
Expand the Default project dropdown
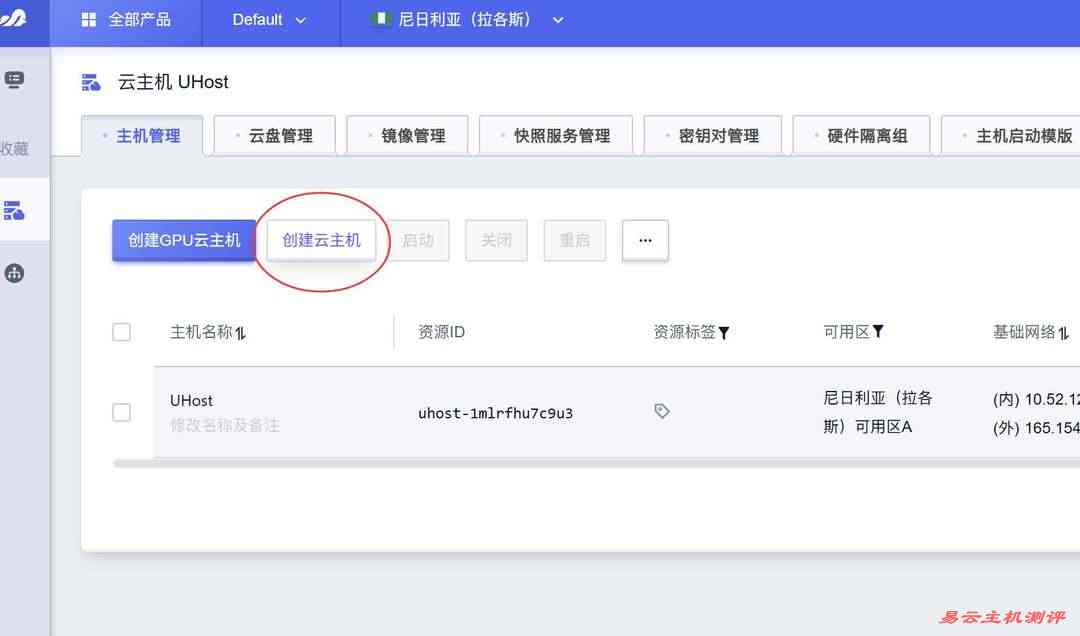click(269, 20)
